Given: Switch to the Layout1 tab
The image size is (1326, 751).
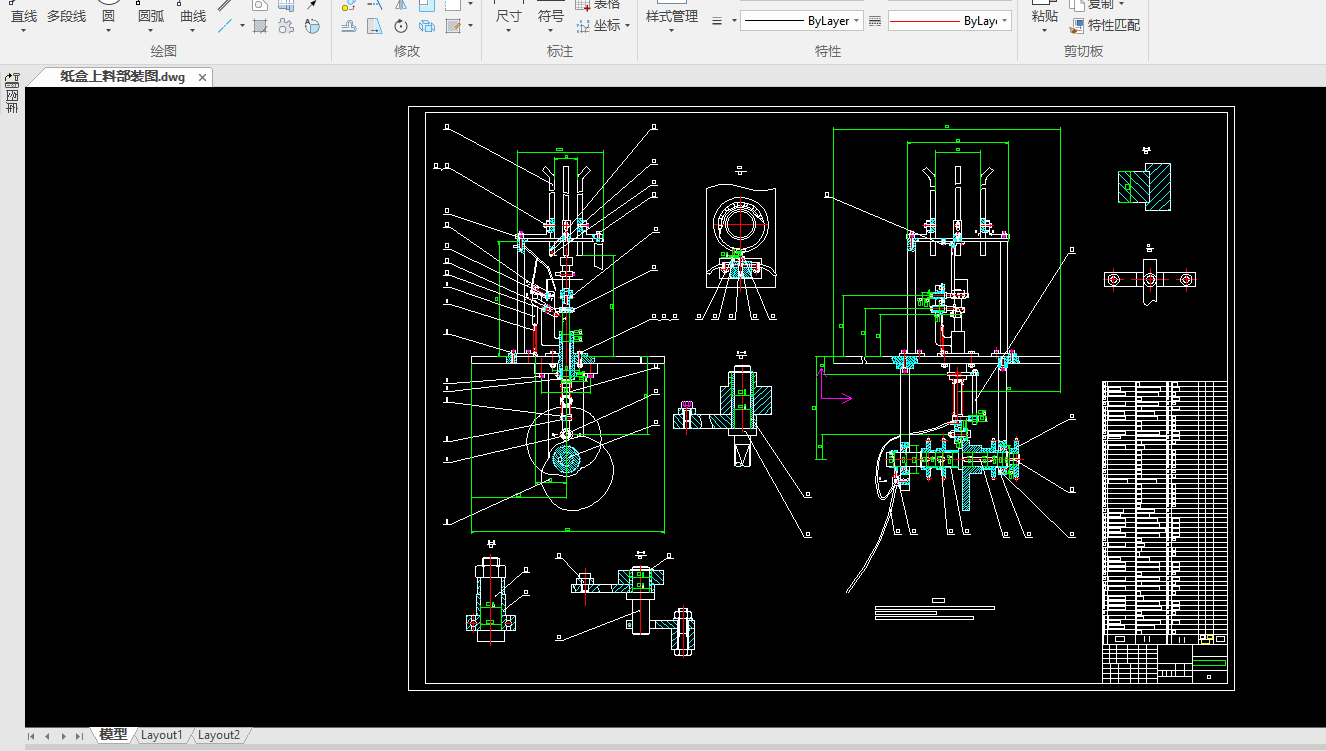Looking at the screenshot, I should 161,735.
